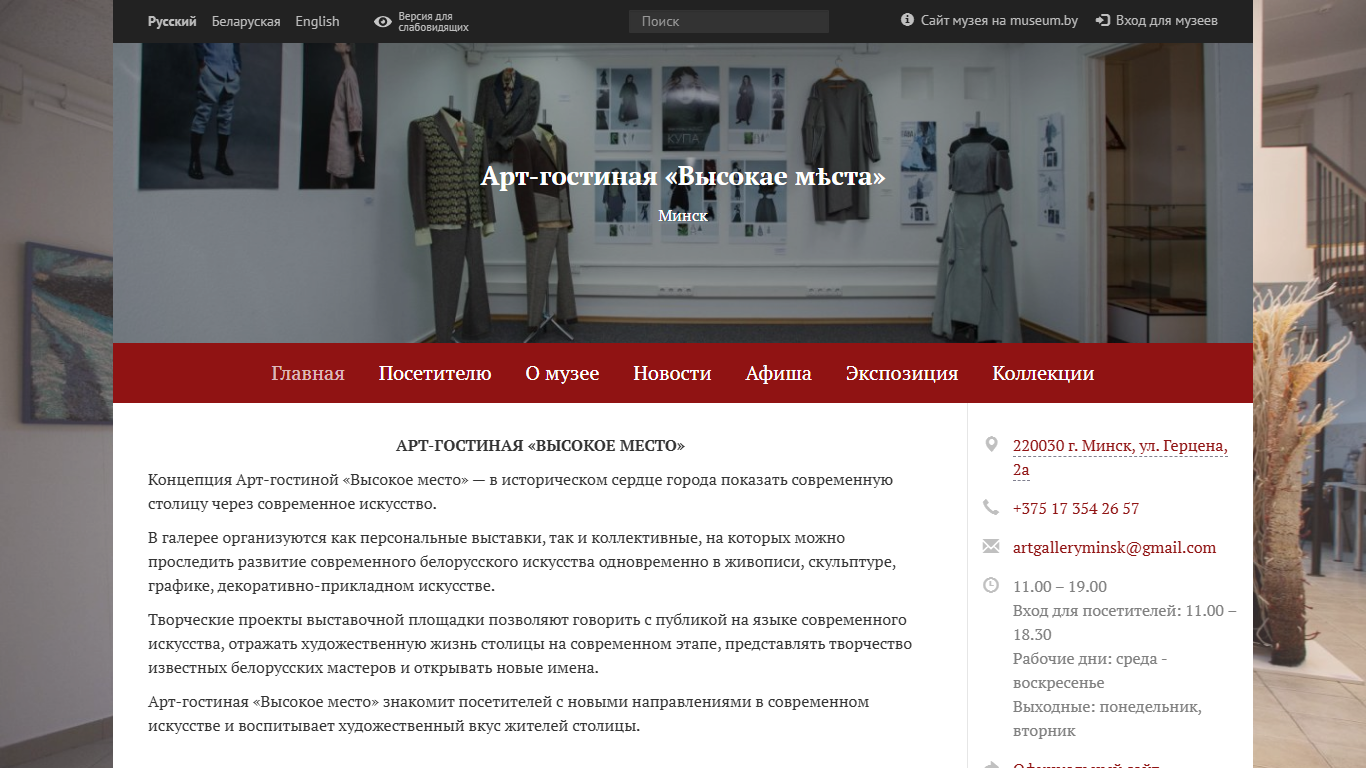Click paragraph starting Арт-гостиная «Высокое место» знакомит
Viewport: 1366px width, 768px height.
(x=508, y=713)
